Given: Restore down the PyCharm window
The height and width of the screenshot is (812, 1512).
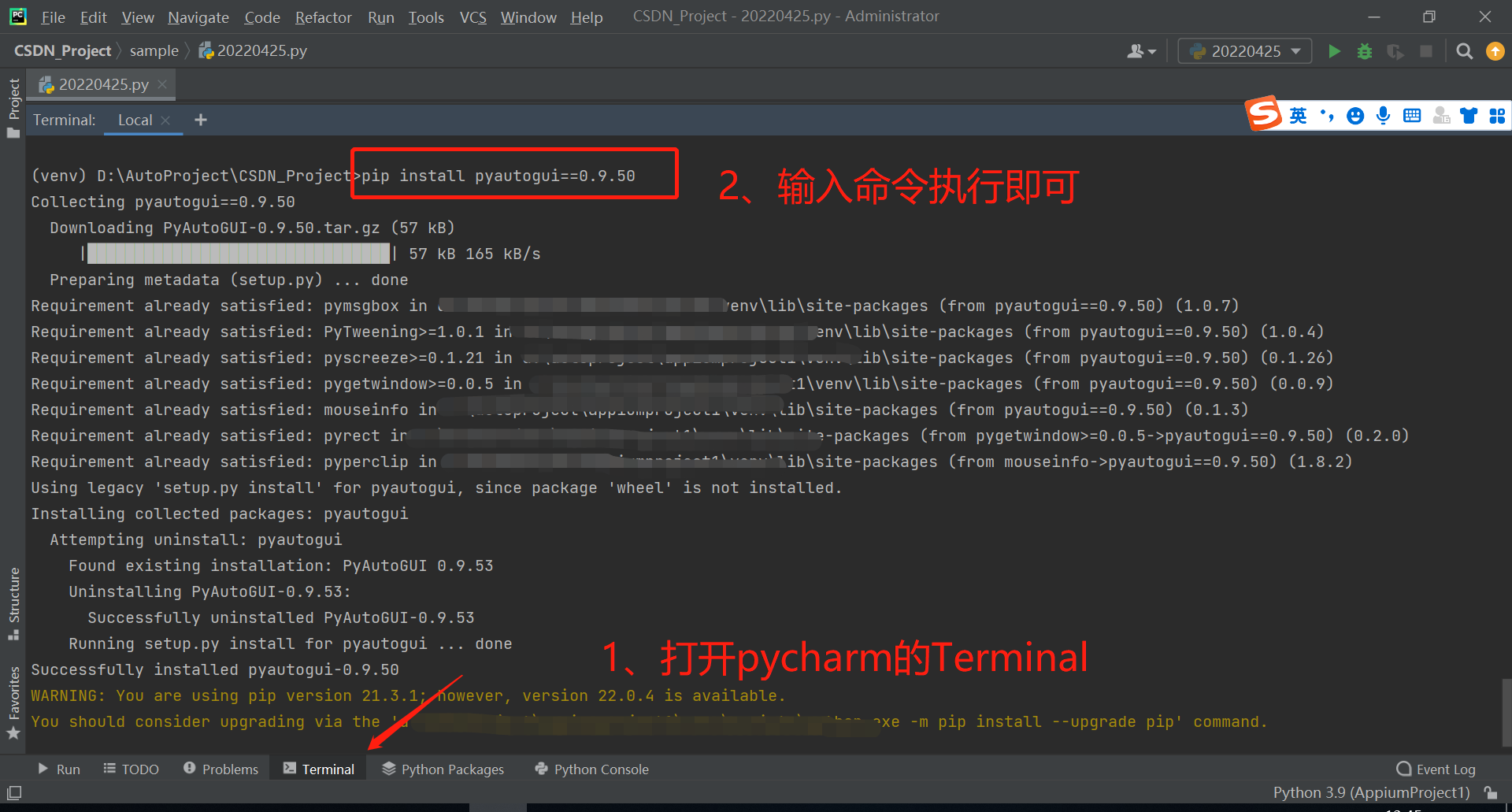Looking at the screenshot, I should coord(1429,17).
